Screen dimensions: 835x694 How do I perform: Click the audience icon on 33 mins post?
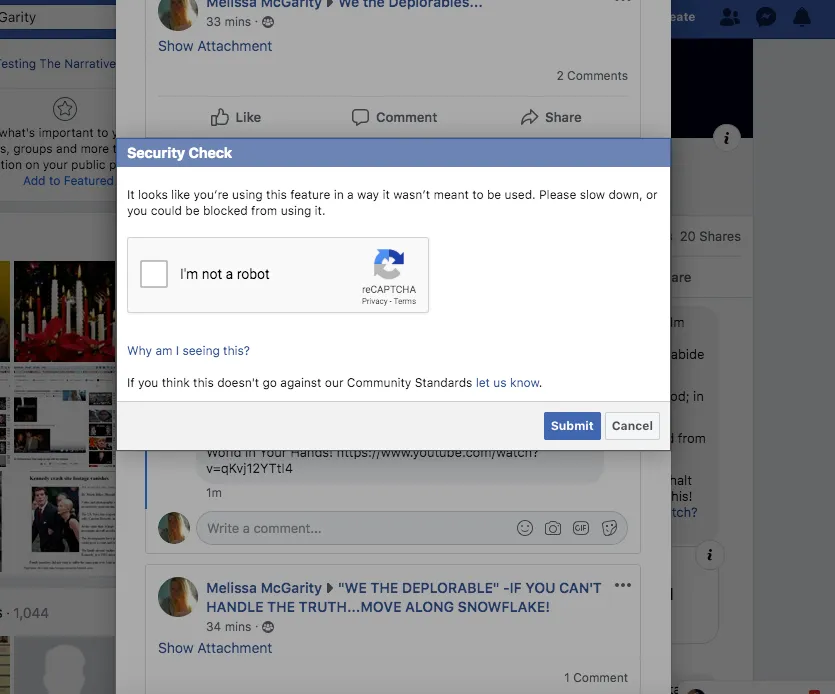[268, 22]
